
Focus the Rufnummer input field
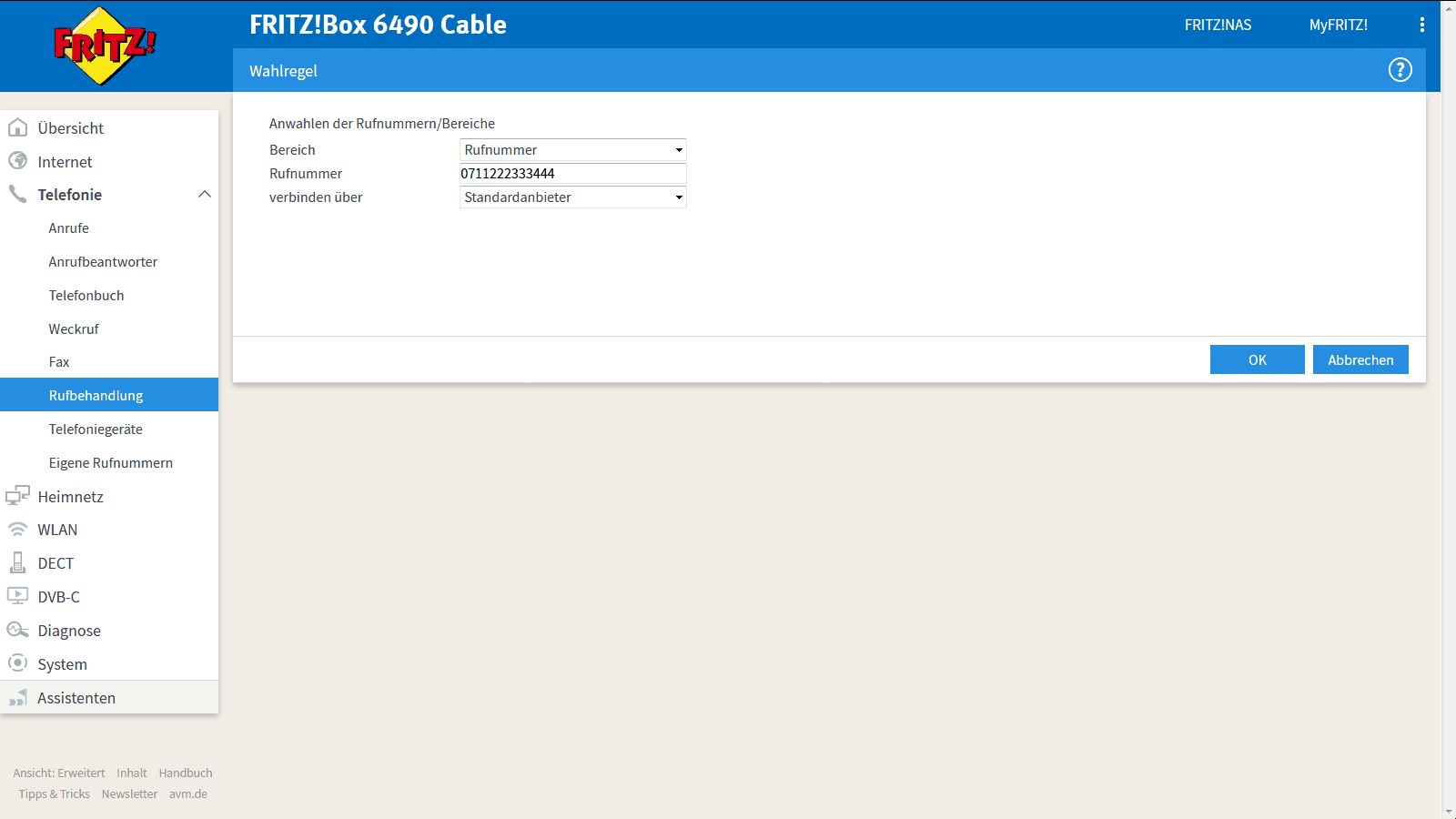573,174
